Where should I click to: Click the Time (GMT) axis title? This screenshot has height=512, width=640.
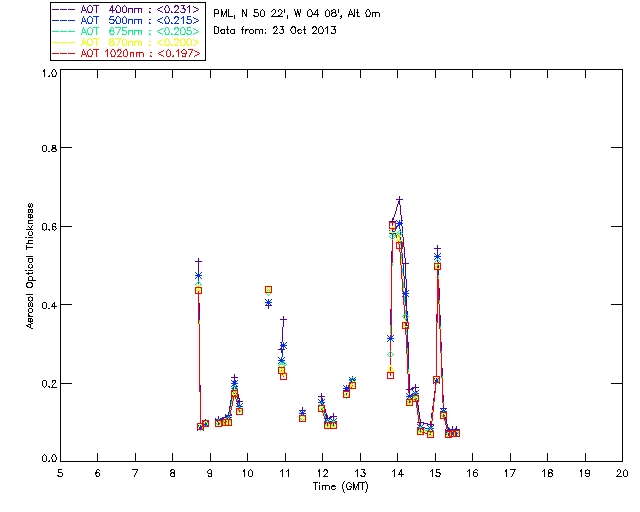pyautogui.click(x=341, y=487)
